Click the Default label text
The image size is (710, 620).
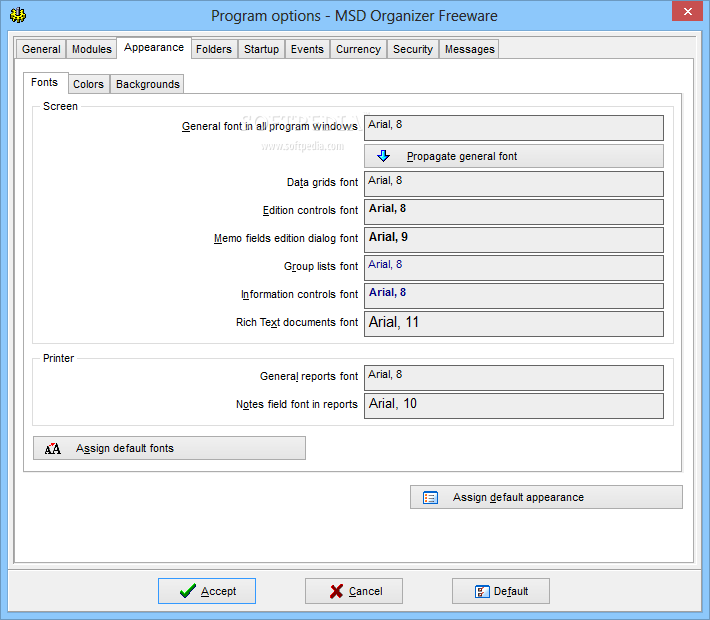[511, 591]
